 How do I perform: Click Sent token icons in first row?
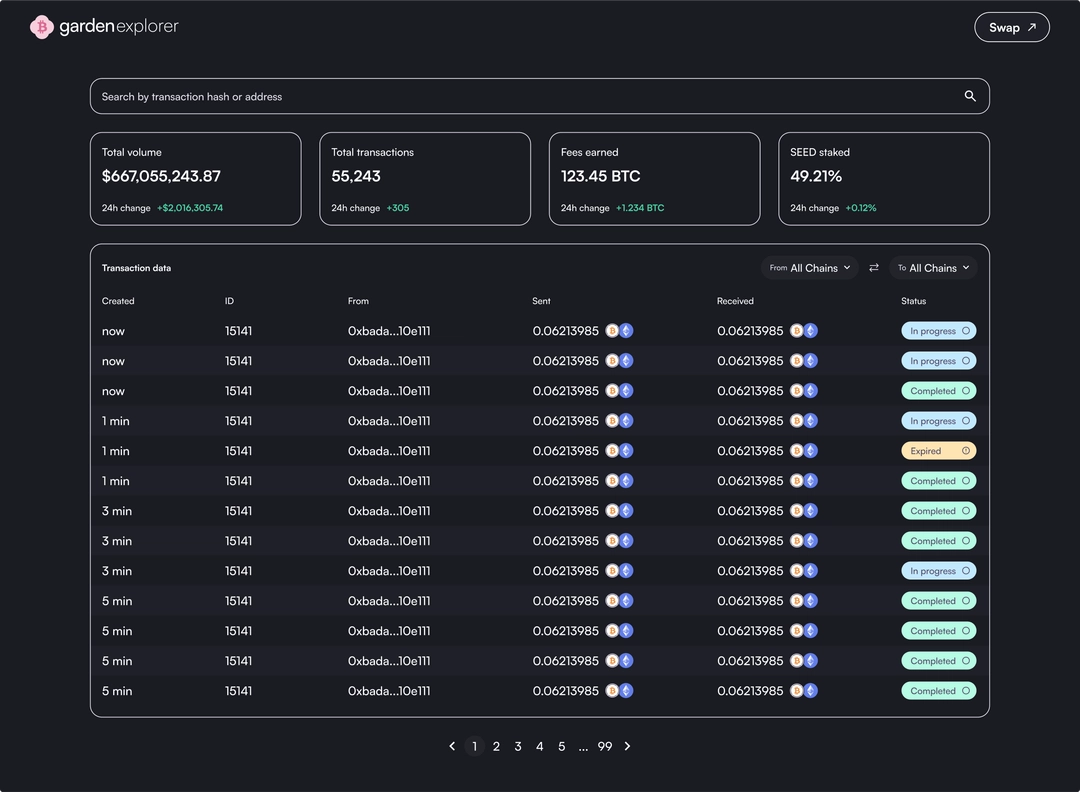tap(619, 331)
